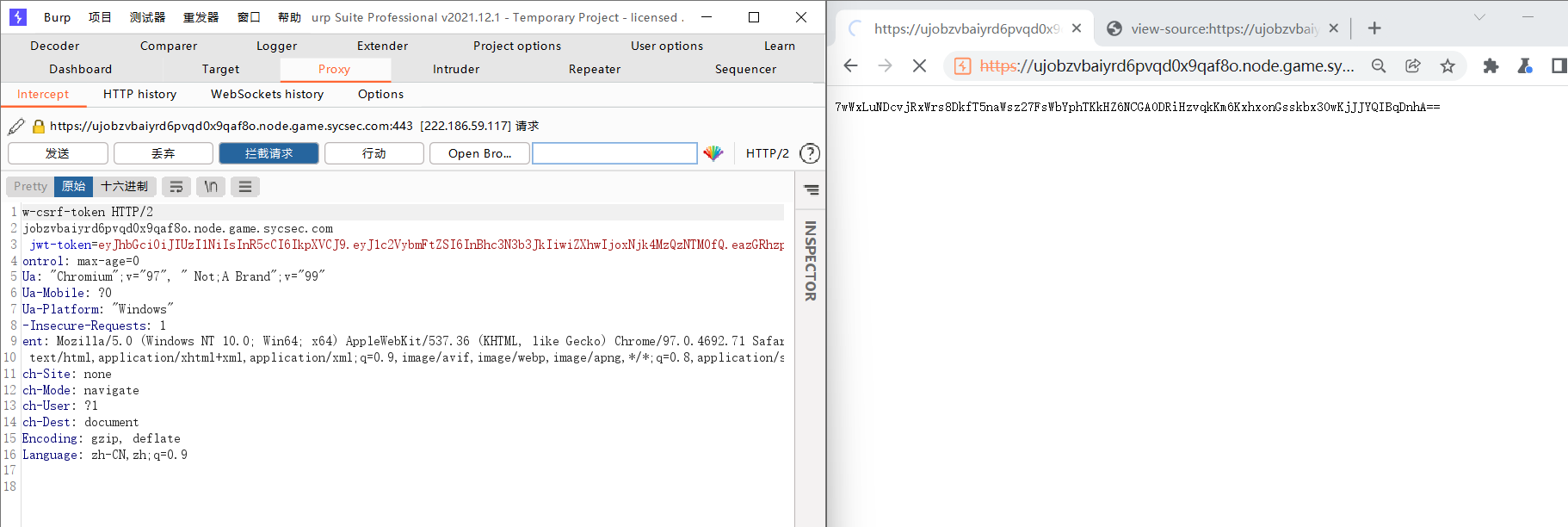Open the help question mark icon

tap(810, 153)
